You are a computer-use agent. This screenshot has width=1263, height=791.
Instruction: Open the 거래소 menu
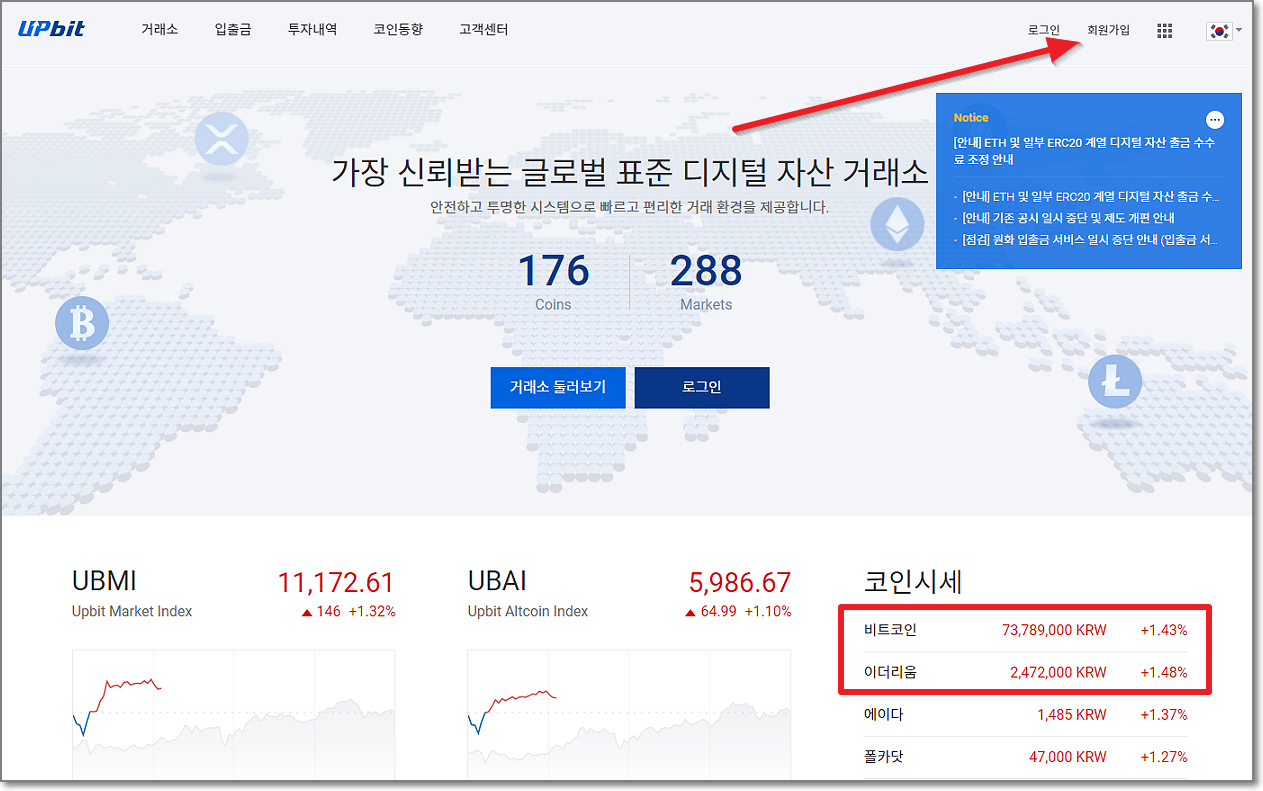click(x=159, y=29)
